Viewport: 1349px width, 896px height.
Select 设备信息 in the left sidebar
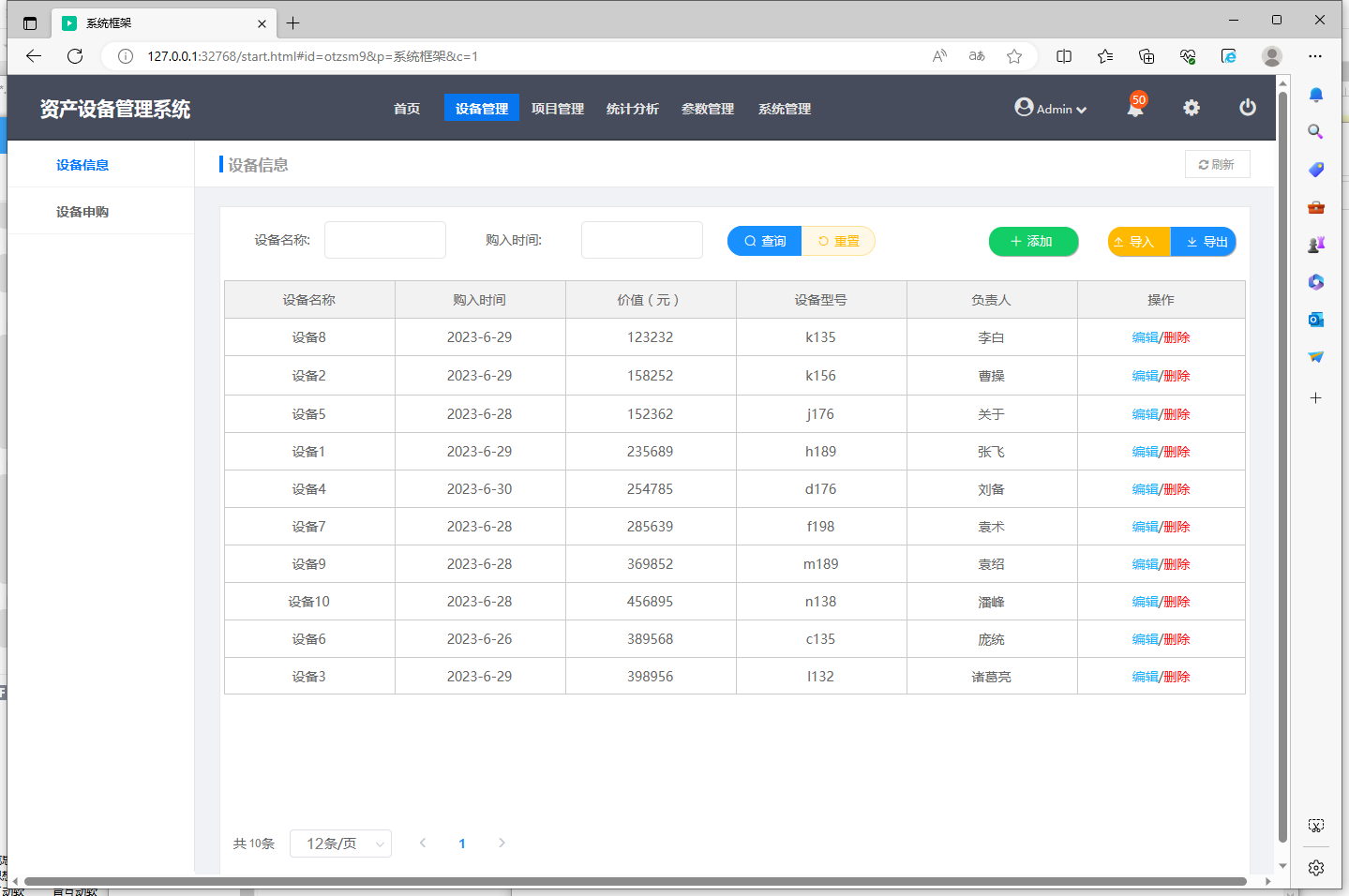(82, 165)
